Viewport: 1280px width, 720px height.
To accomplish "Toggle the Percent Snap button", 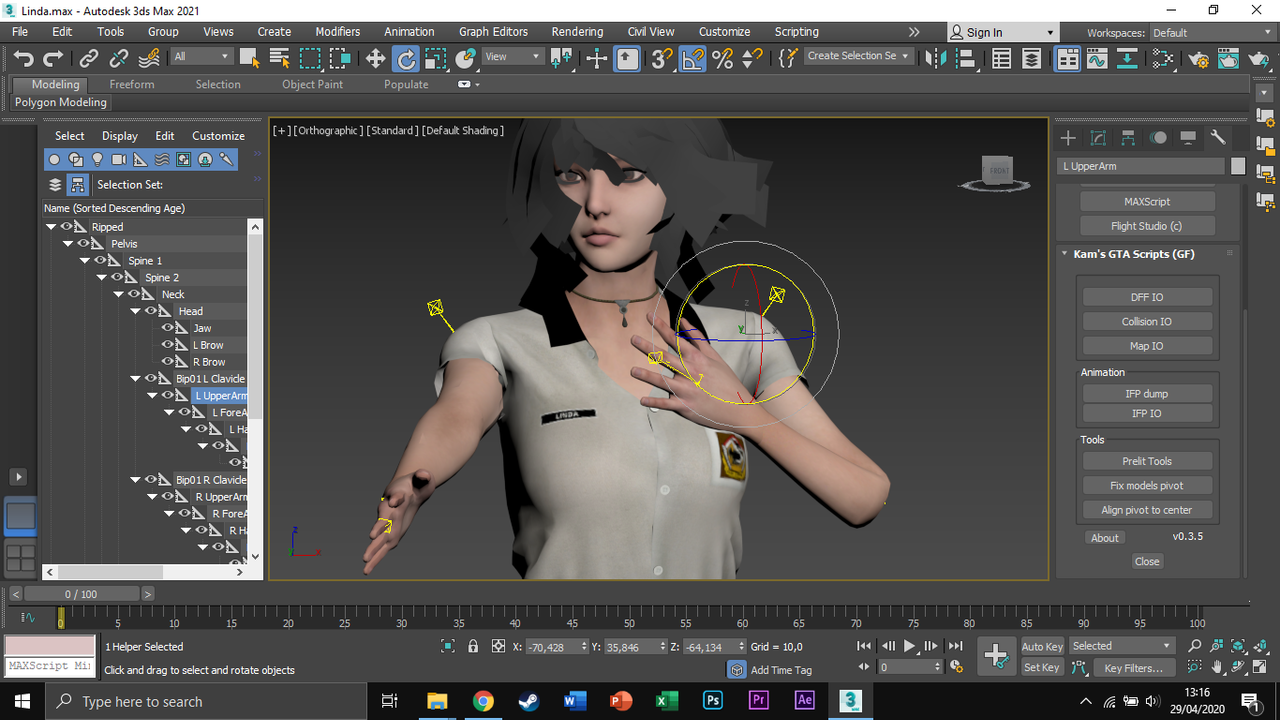I will point(722,58).
